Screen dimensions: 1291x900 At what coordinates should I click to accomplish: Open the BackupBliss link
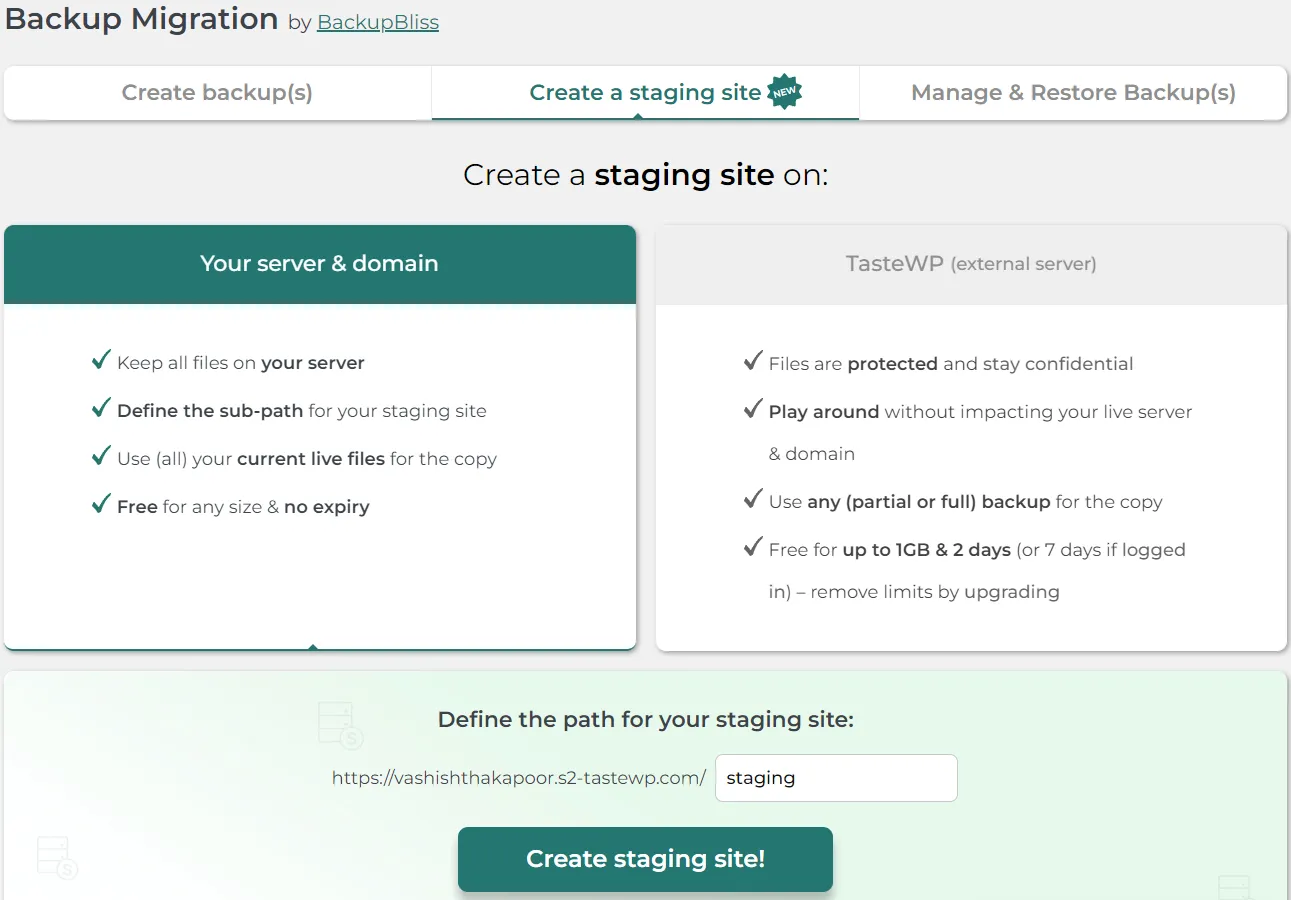point(378,22)
